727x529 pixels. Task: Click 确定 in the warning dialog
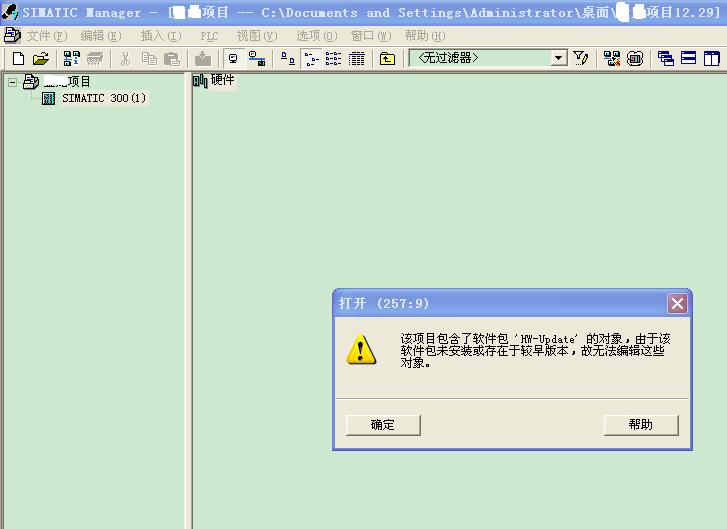[383, 425]
